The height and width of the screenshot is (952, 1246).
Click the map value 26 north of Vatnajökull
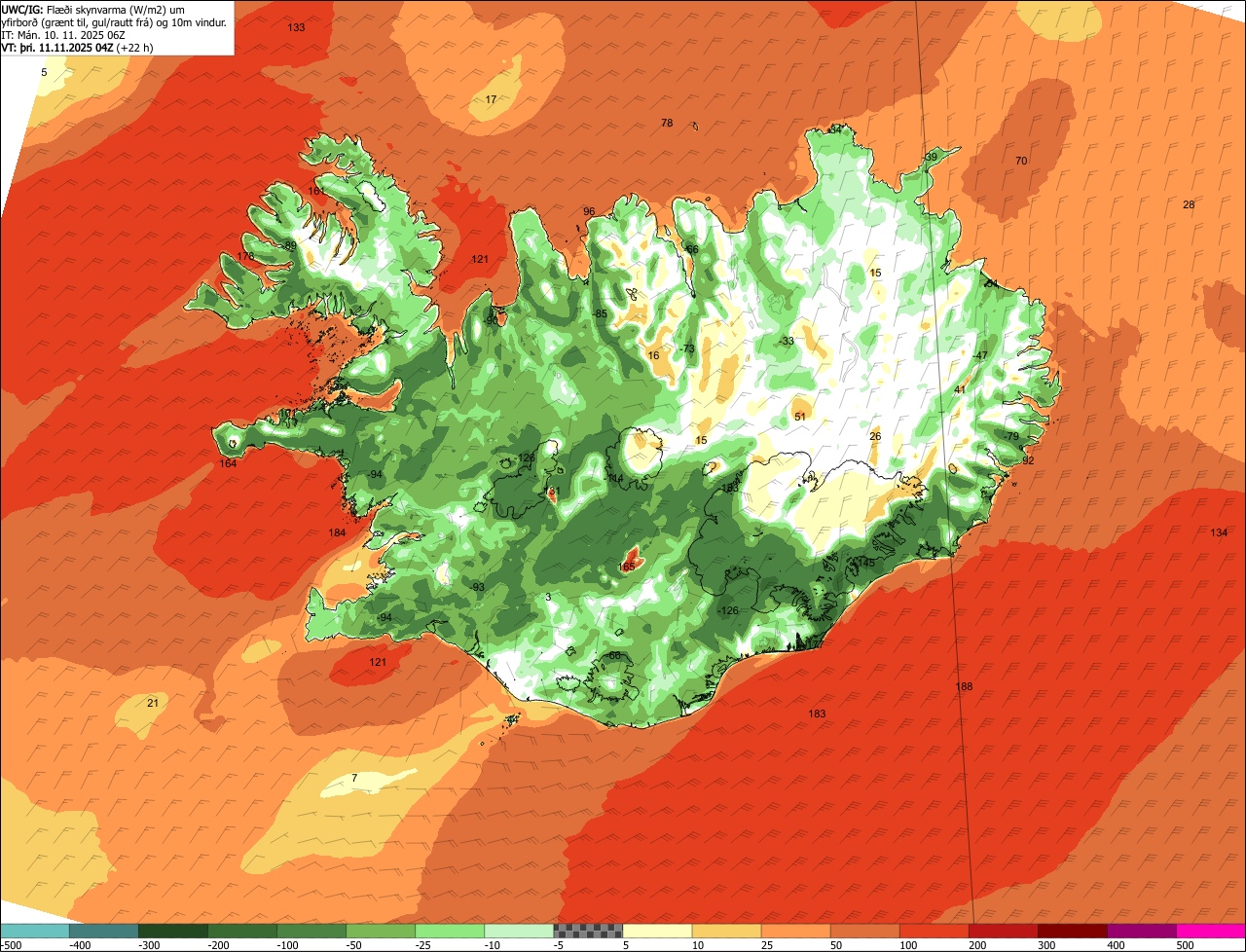point(875,436)
